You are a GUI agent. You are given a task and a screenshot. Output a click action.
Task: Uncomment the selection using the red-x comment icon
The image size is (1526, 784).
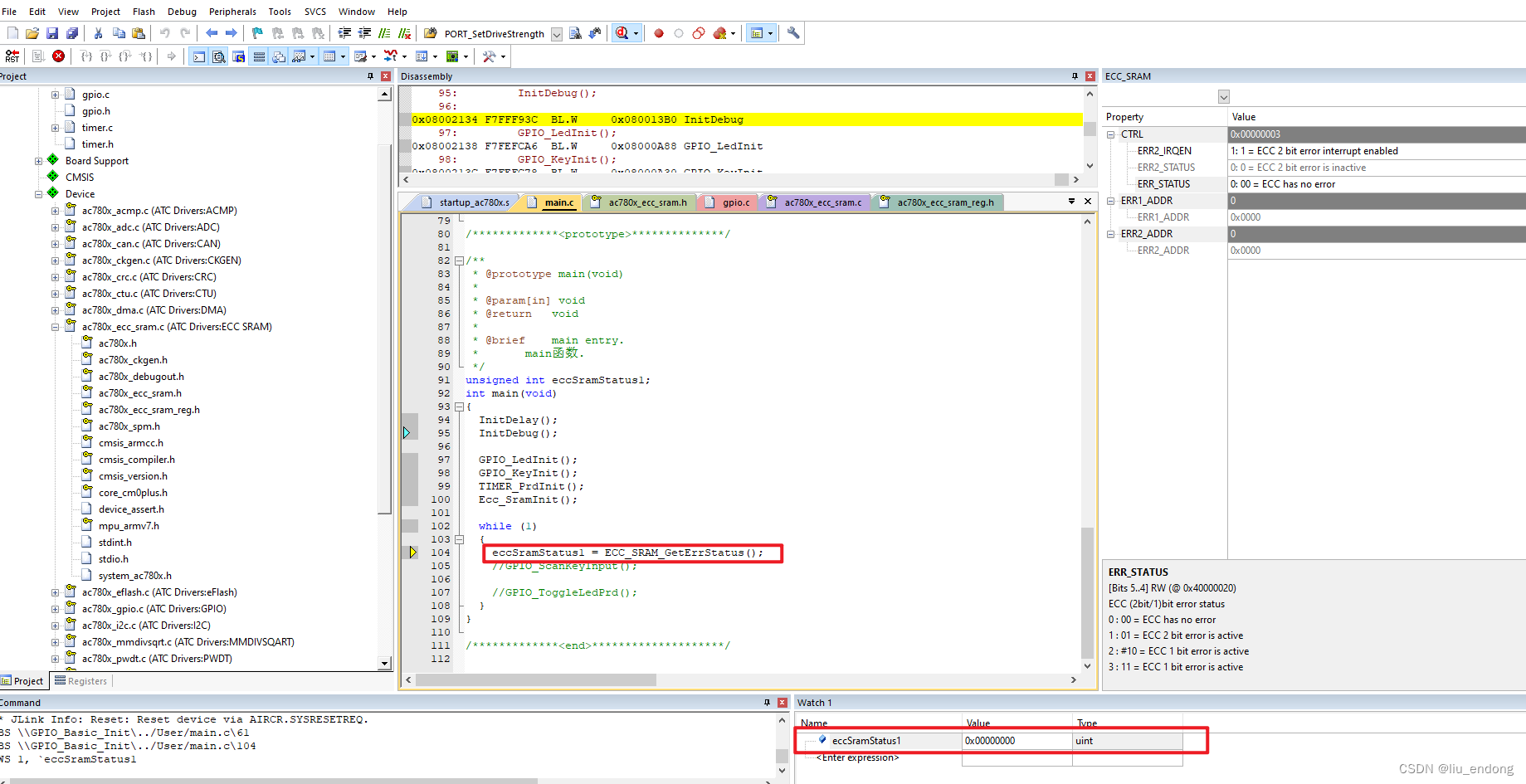point(404,33)
